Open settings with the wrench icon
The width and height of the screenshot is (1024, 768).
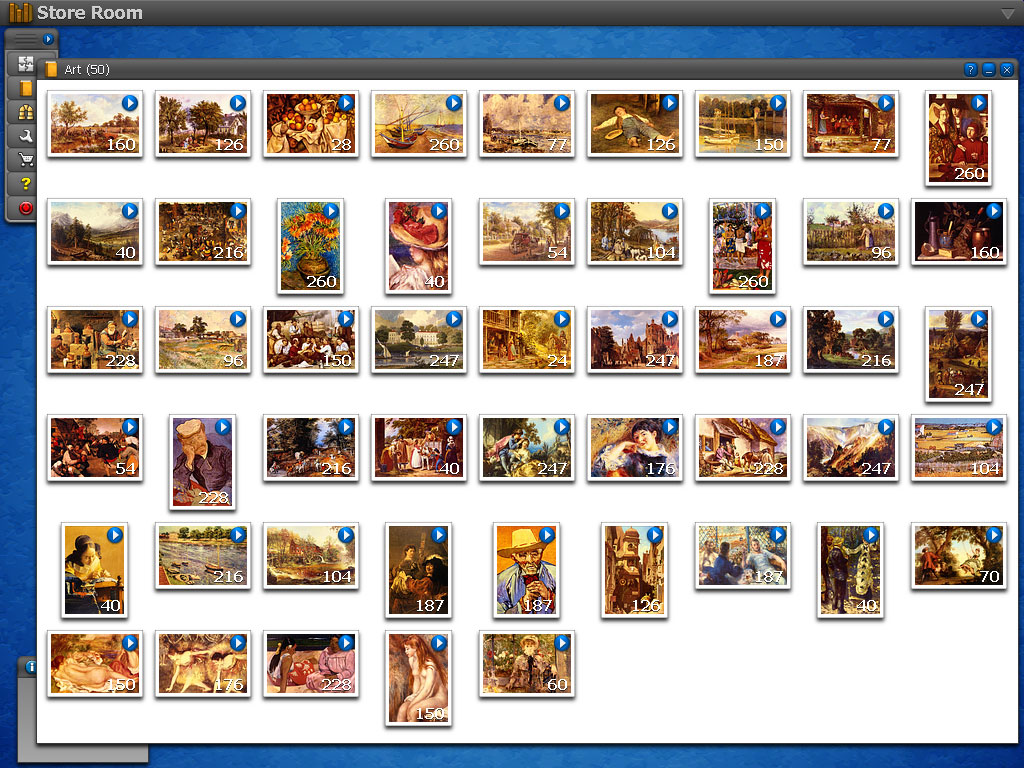click(25, 136)
